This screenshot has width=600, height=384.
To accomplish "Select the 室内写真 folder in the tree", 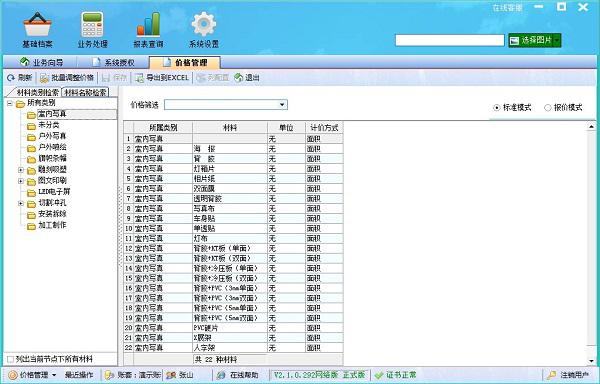I will (52, 114).
